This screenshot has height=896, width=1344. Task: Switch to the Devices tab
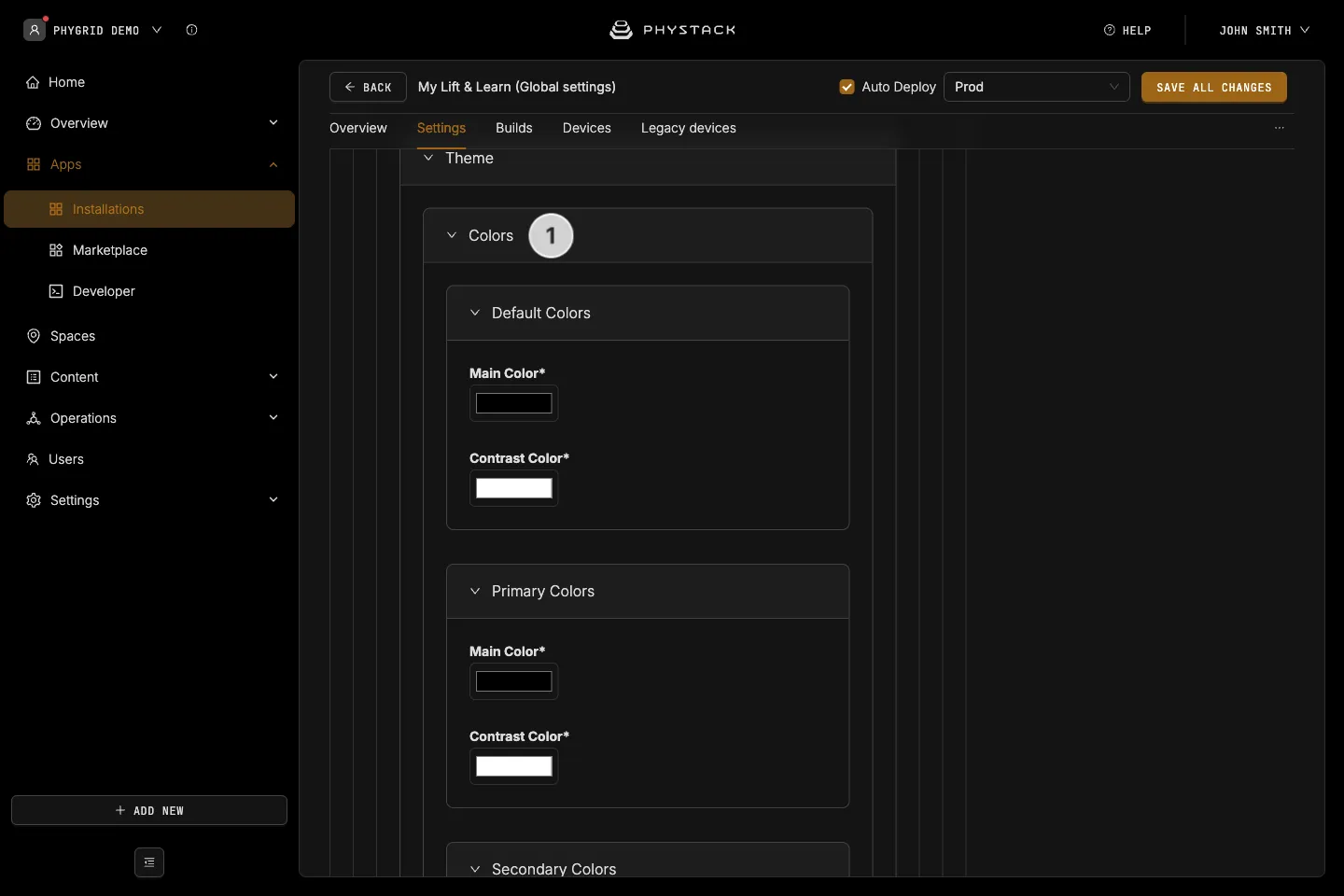click(587, 128)
